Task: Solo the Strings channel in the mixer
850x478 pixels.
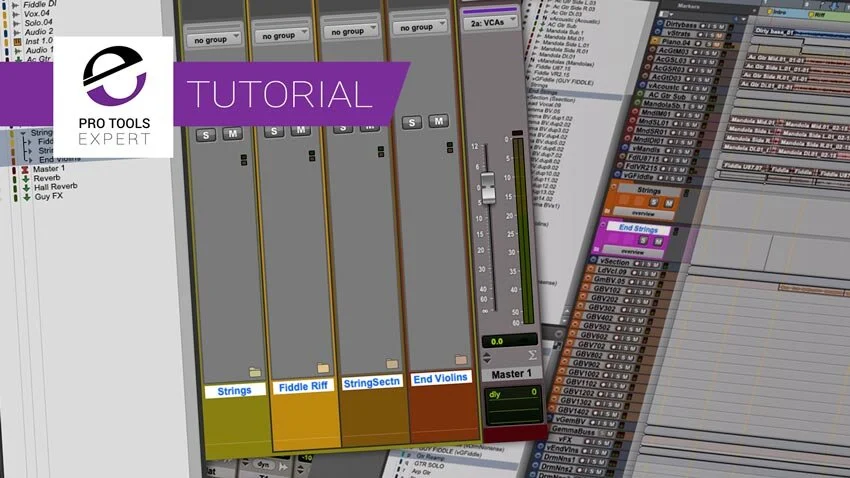Action: [x=205, y=135]
